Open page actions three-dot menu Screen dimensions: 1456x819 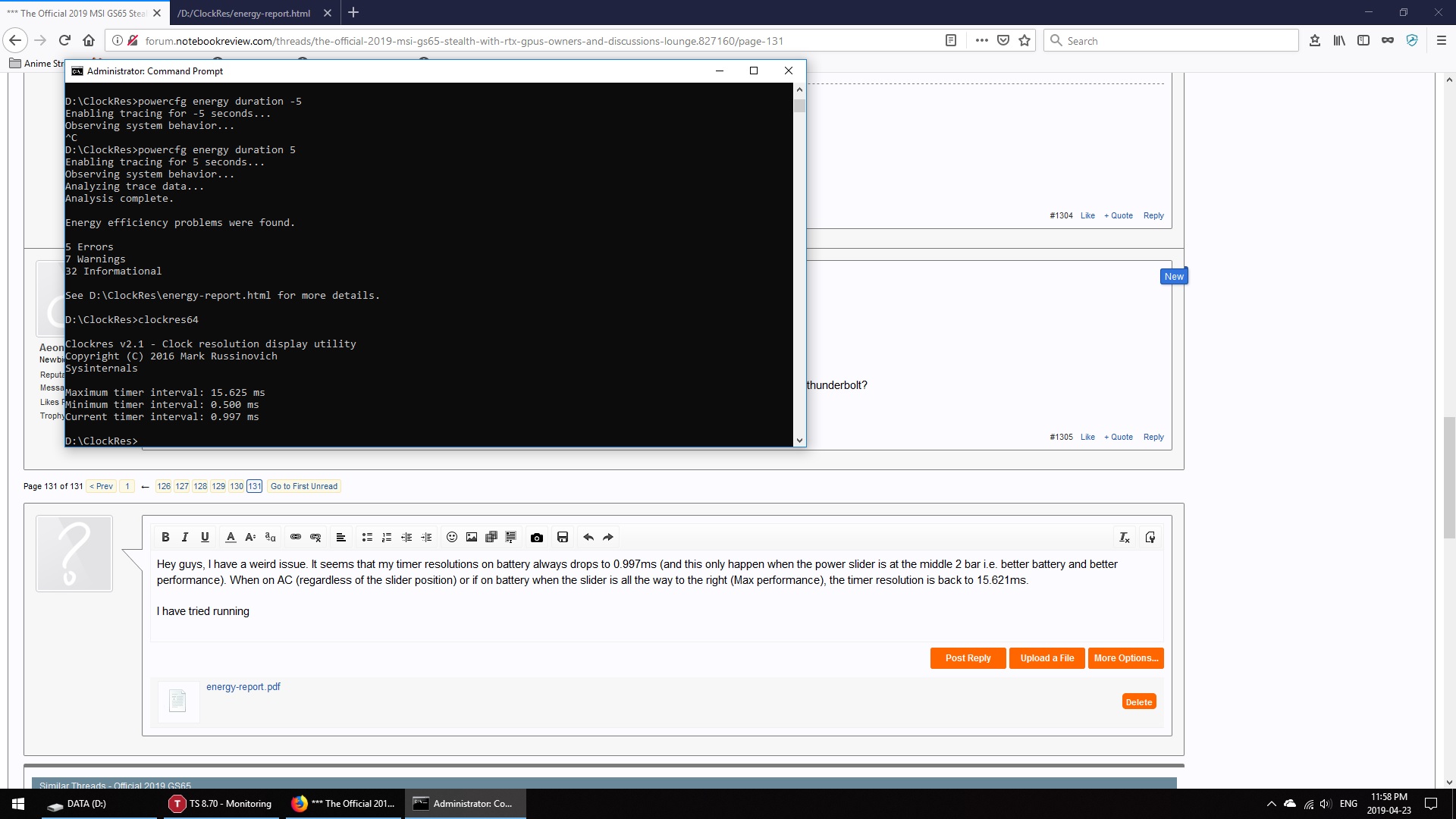pos(982,40)
